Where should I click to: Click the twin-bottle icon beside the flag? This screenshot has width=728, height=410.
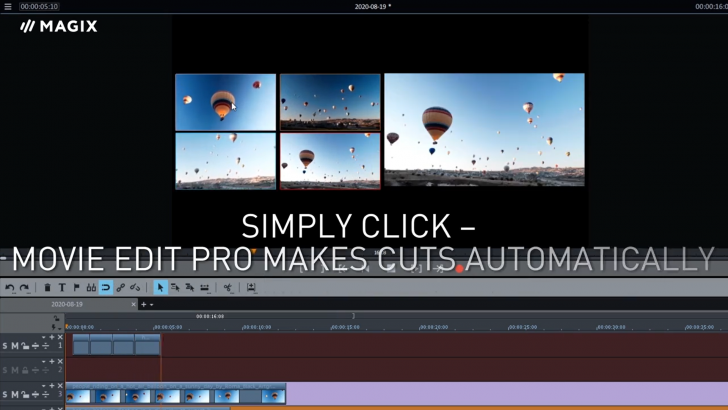(91, 288)
